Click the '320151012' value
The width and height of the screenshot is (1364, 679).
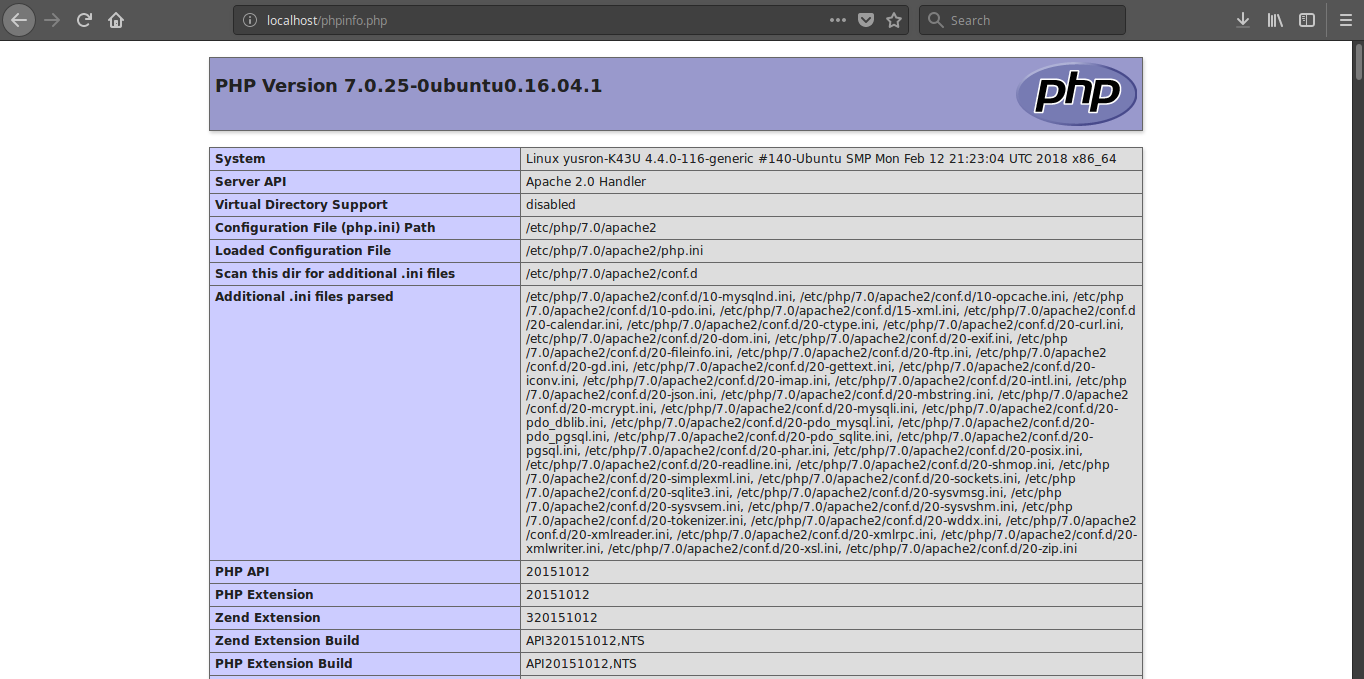click(x=562, y=618)
